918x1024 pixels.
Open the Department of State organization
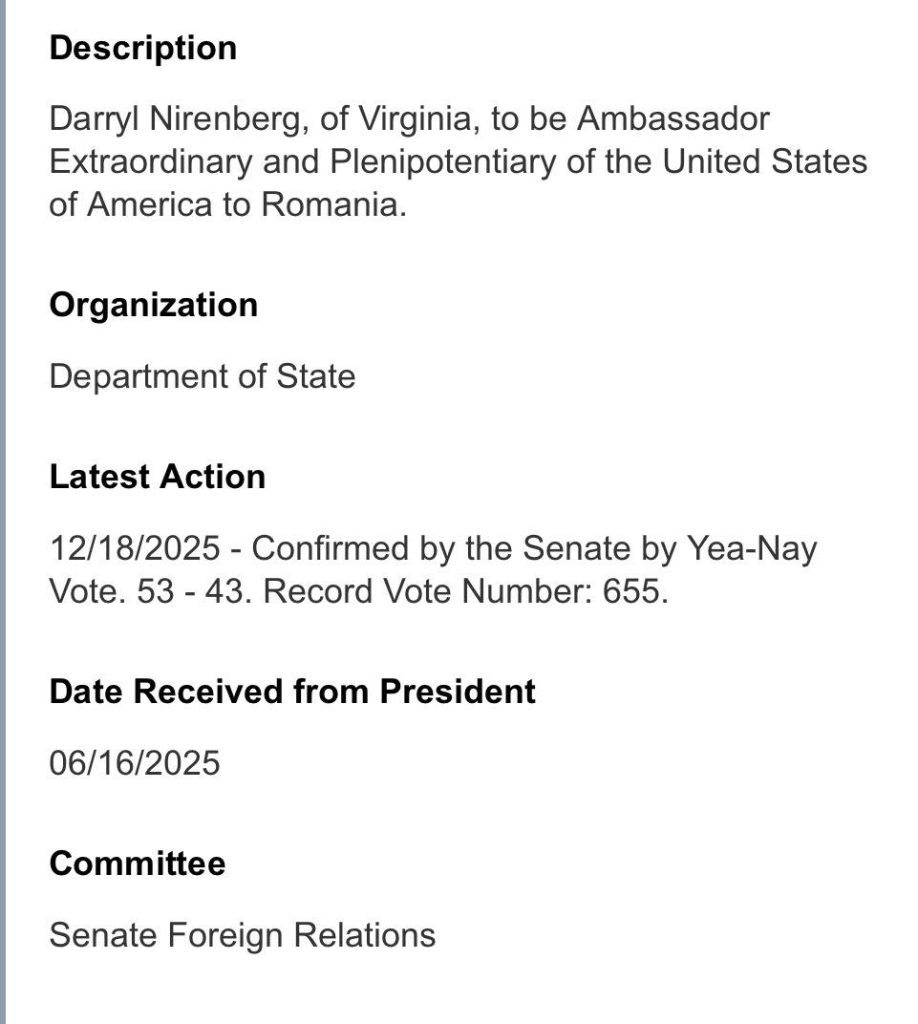tap(202, 377)
